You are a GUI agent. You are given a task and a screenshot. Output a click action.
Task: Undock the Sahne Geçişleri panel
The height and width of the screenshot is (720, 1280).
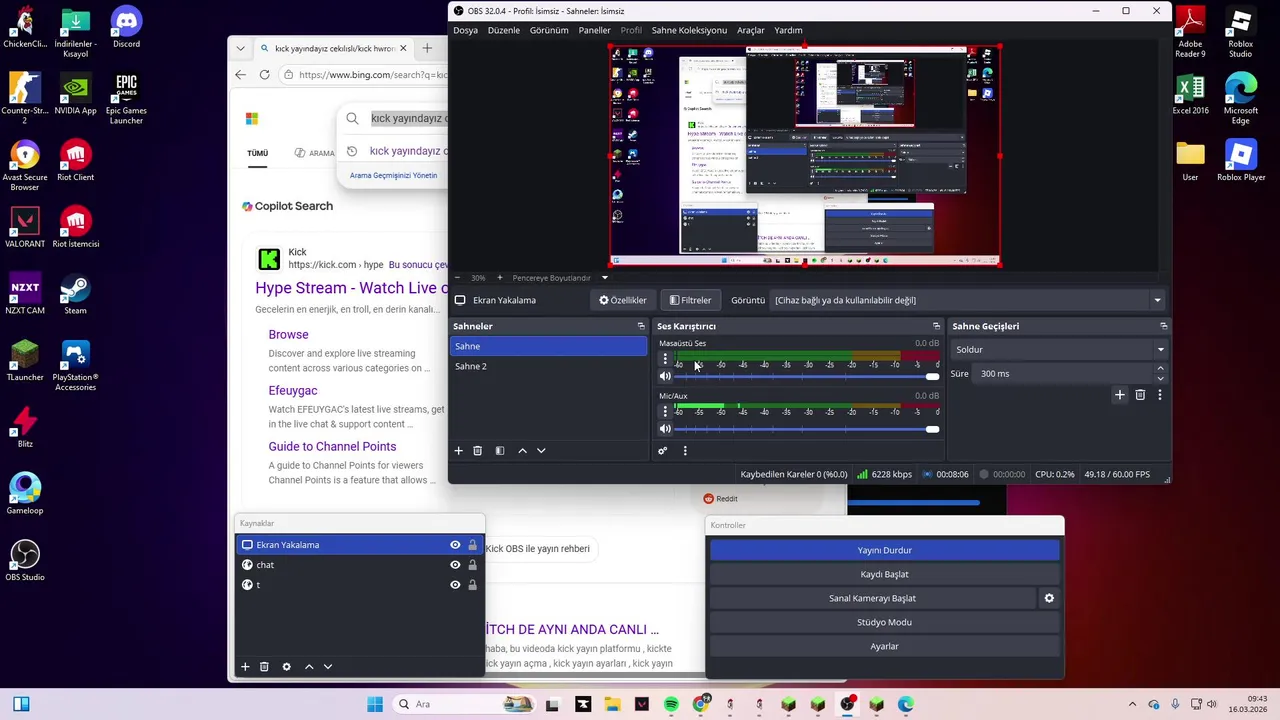(x=1163, y=326)
